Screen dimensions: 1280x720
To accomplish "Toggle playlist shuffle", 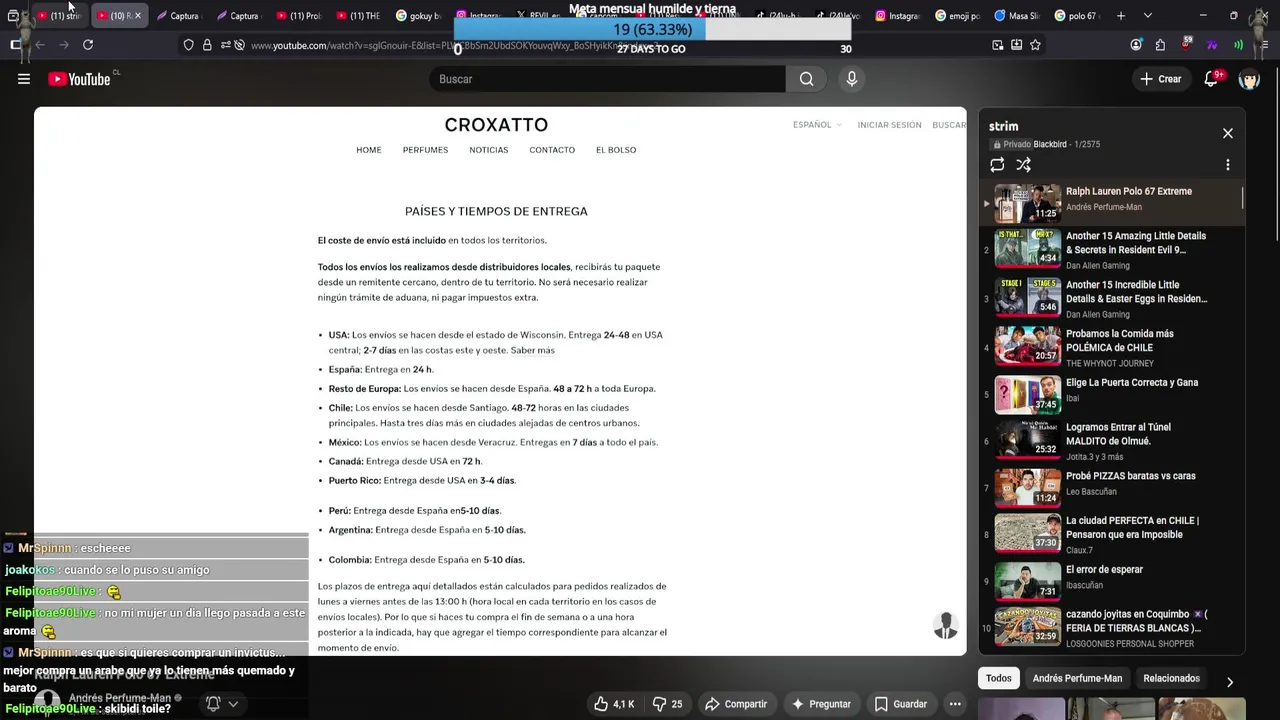I will tap(1023, 165).
